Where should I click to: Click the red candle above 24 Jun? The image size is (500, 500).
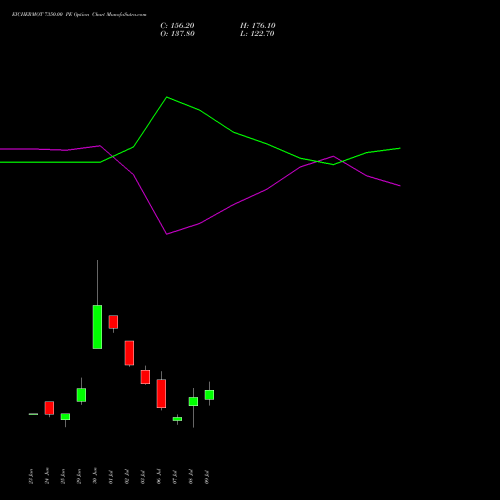[49, 408]
